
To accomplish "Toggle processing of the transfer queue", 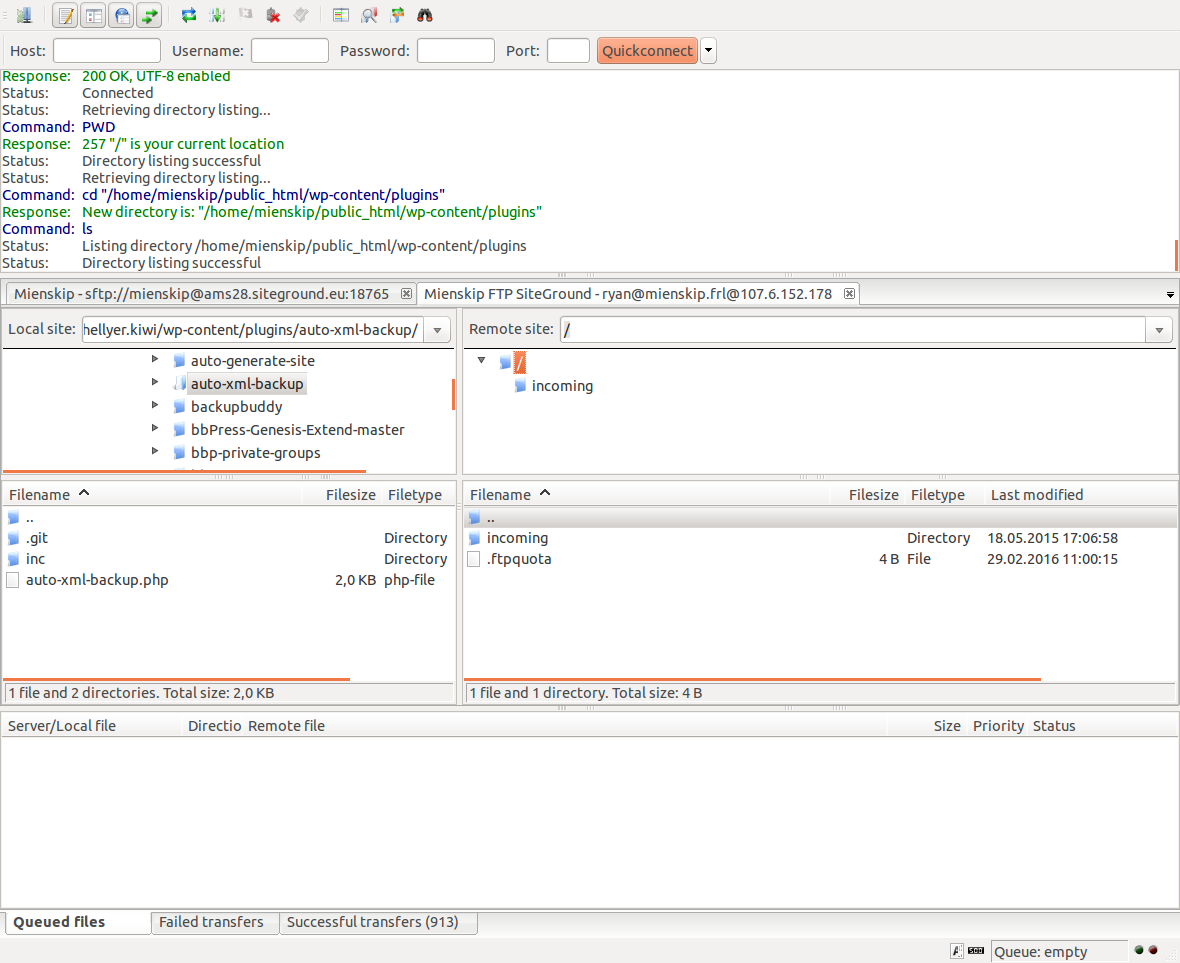I will click(217, 15).
